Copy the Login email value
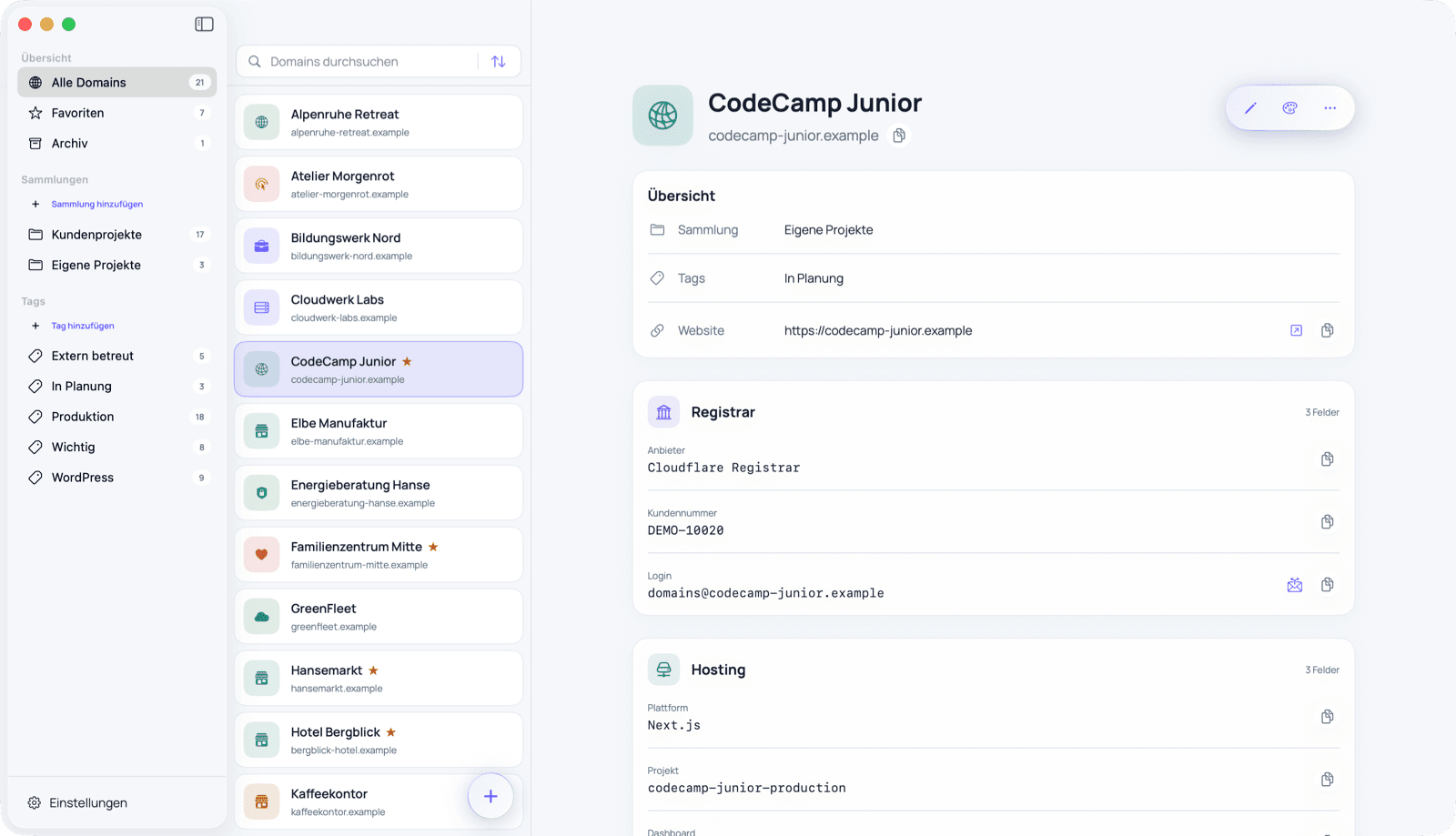The width and height of the screenshot is (1456, 836). (x=1328, y=585)
